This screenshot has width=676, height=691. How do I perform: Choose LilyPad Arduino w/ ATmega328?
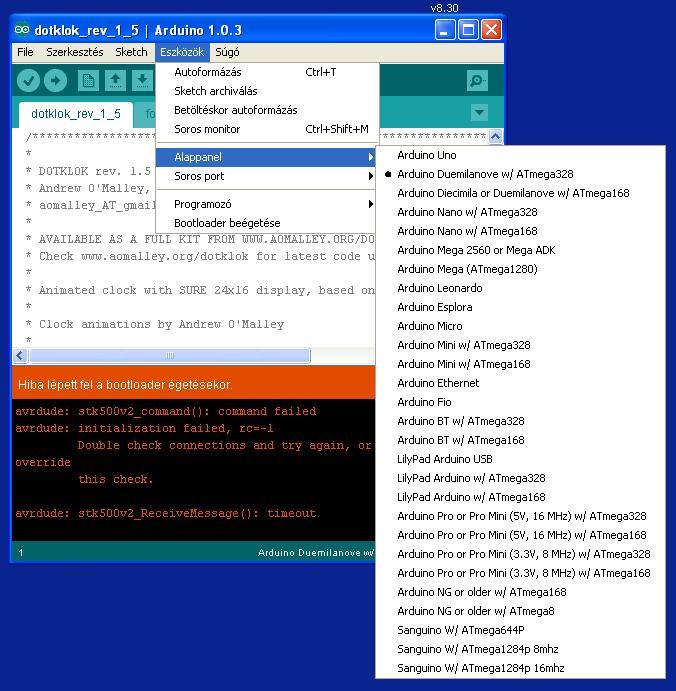(x=520, y=478)
